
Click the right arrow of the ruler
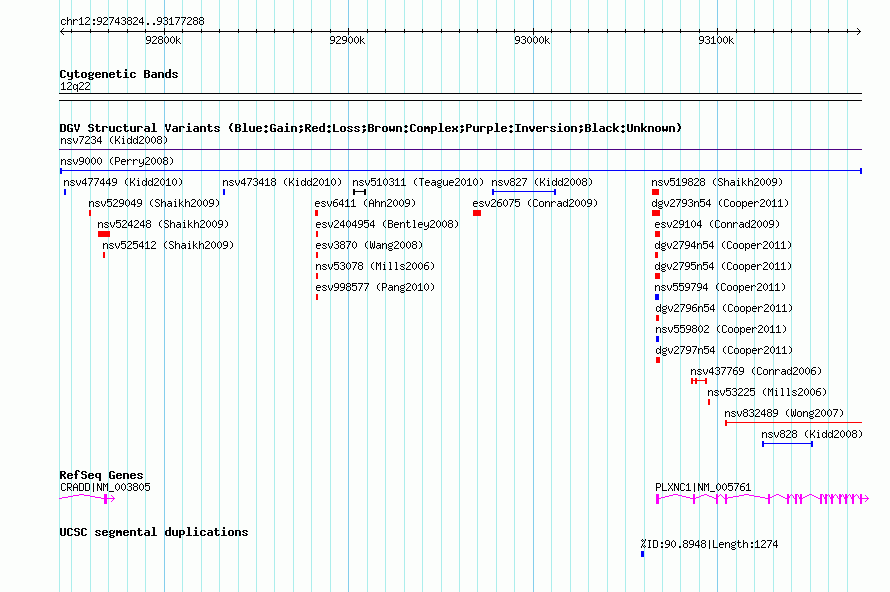point(858,32)
